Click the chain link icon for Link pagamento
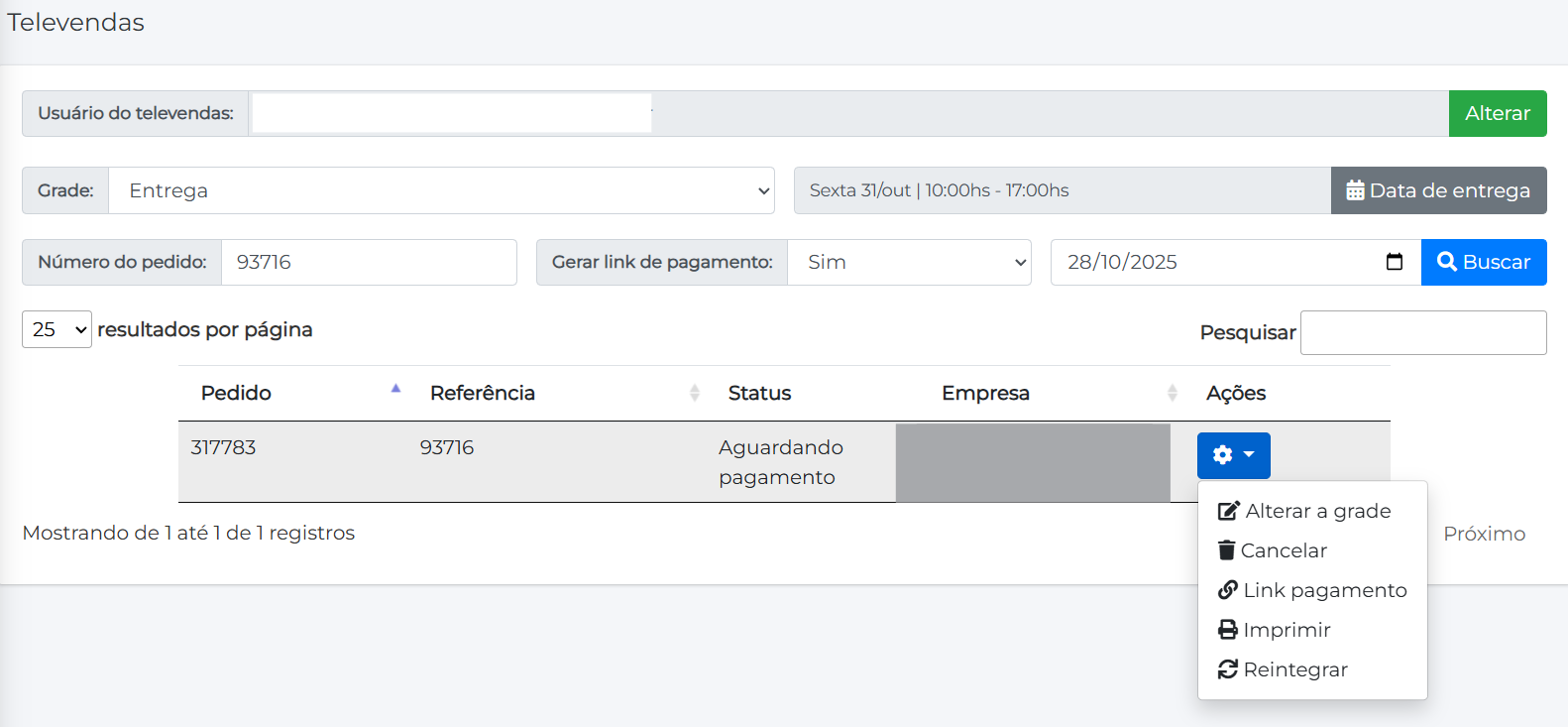Screen dimensions: 1568x727 pos(1227,590)
